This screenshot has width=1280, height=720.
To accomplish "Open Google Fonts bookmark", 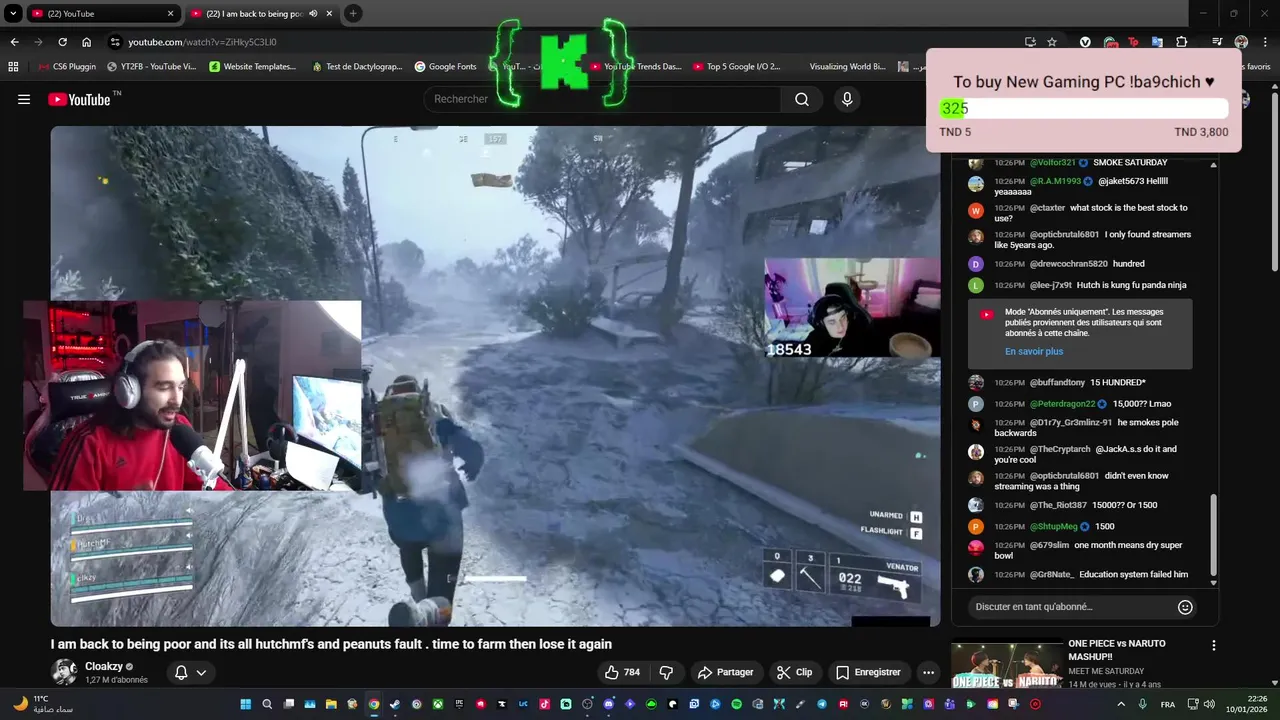I will coord(445,67).
